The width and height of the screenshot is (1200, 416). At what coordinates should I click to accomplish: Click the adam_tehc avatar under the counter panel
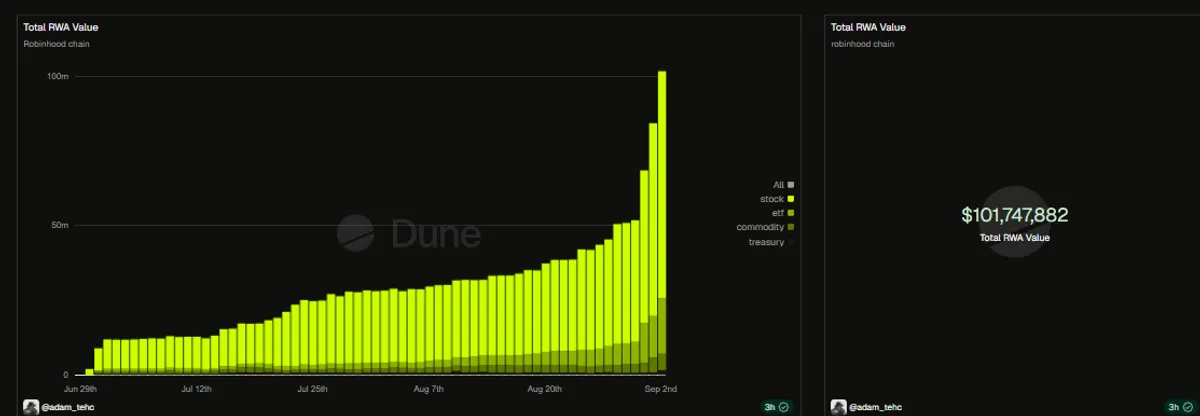point(838,407)
